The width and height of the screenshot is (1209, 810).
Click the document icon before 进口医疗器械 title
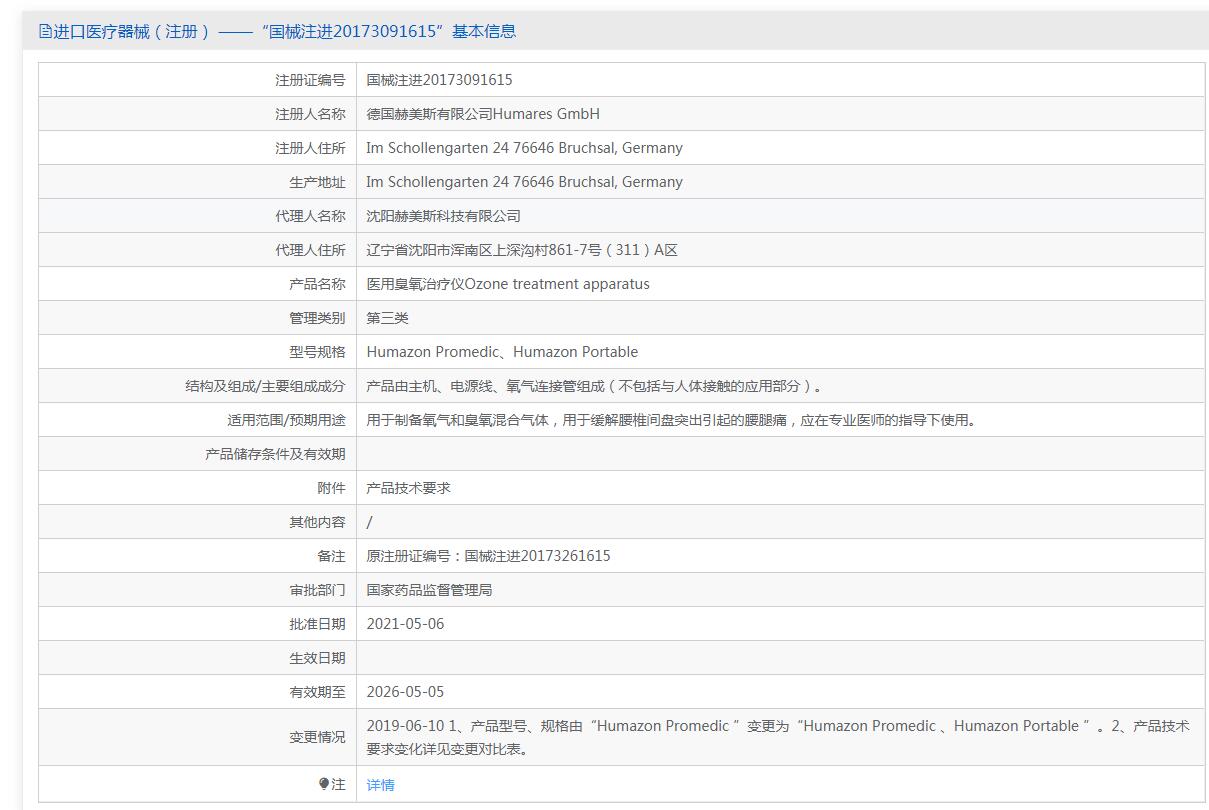click(45, 31)
